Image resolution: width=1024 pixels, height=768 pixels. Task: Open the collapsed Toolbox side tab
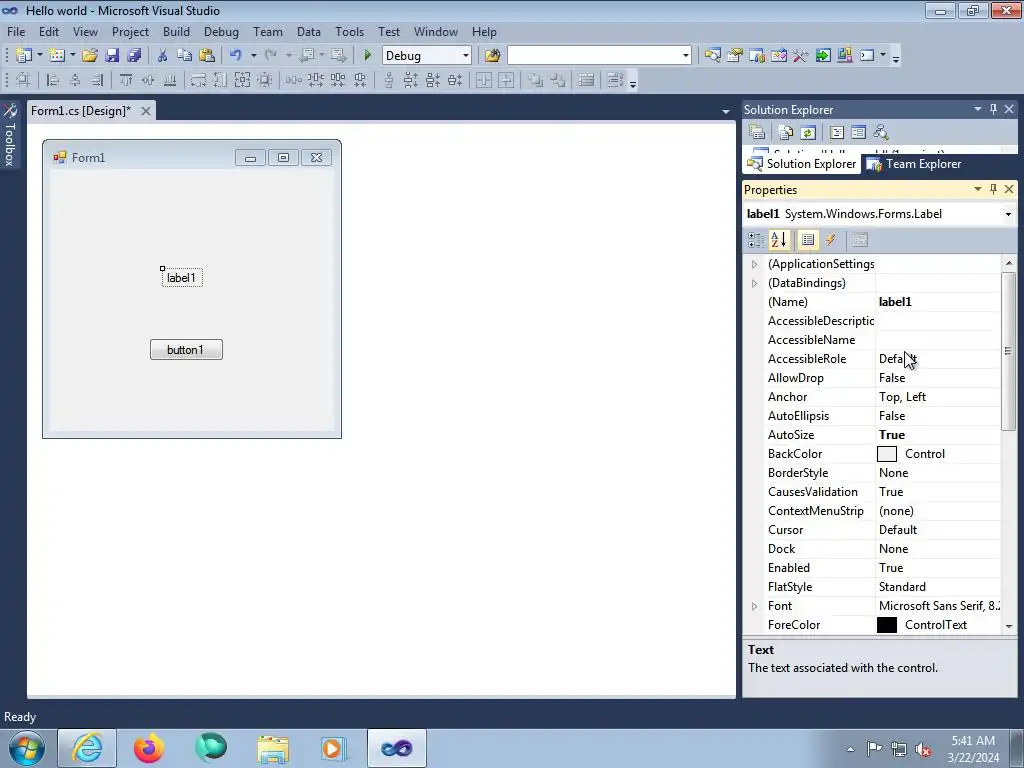[10, 135]
